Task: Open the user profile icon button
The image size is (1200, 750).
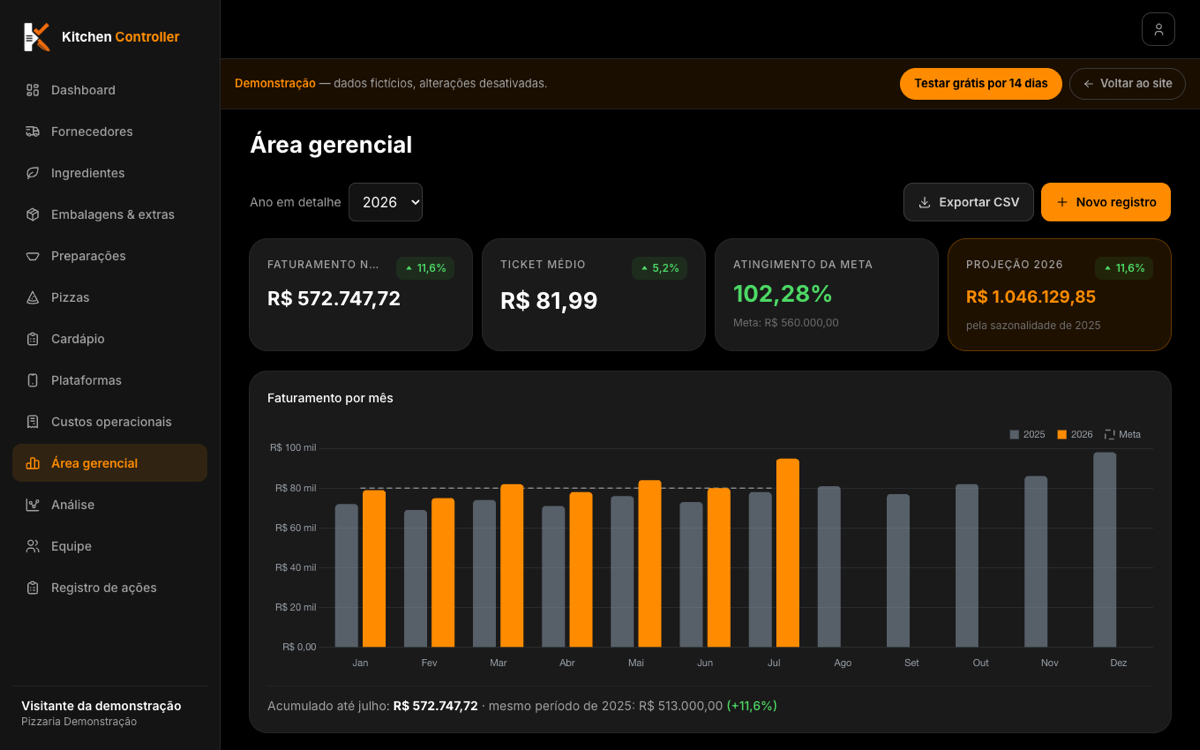Action: pos(1158,29)
